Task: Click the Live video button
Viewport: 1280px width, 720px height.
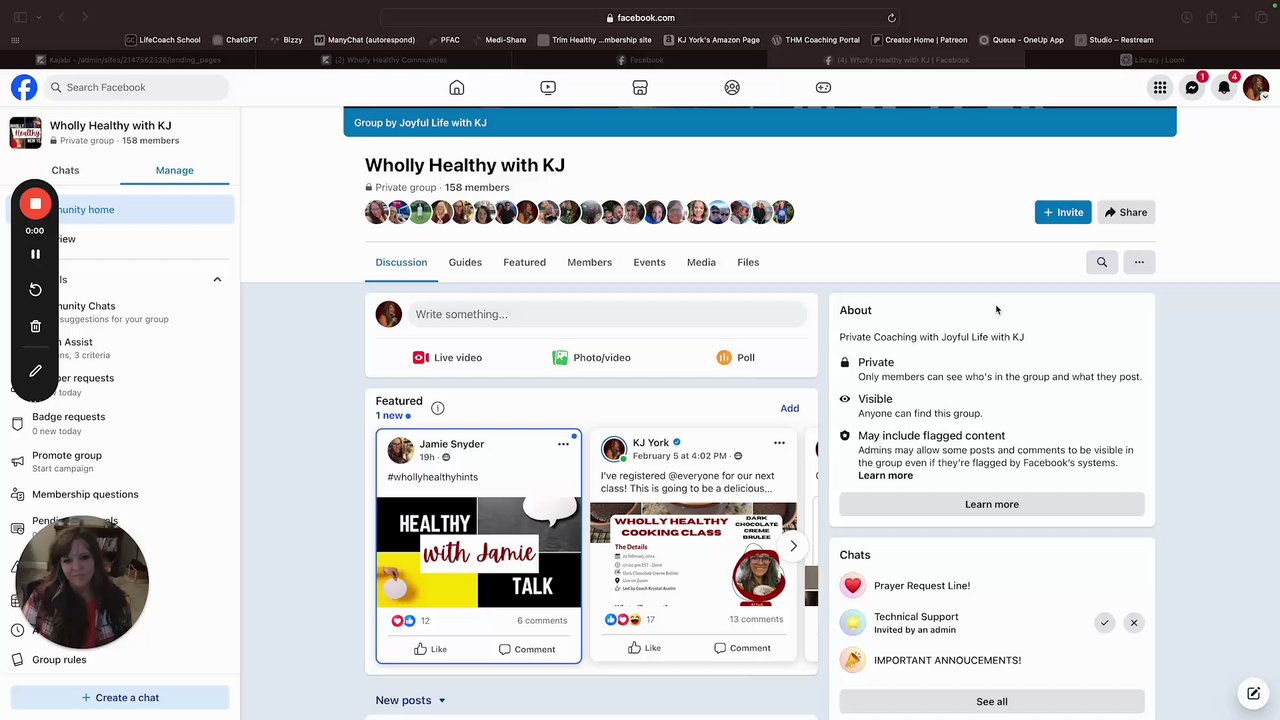Action: point(447,358)
